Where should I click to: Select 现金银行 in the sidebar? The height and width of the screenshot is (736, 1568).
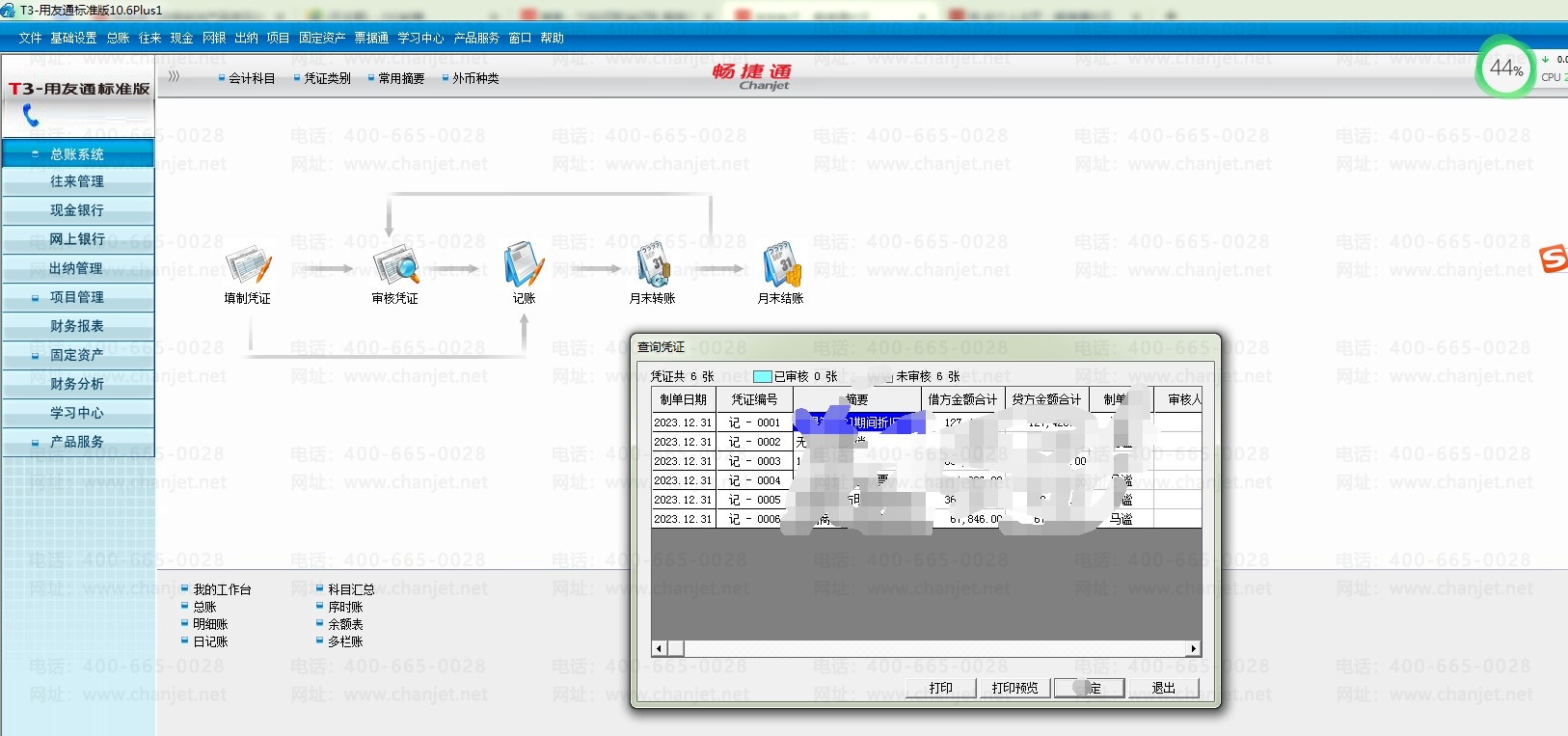(77, 210)
